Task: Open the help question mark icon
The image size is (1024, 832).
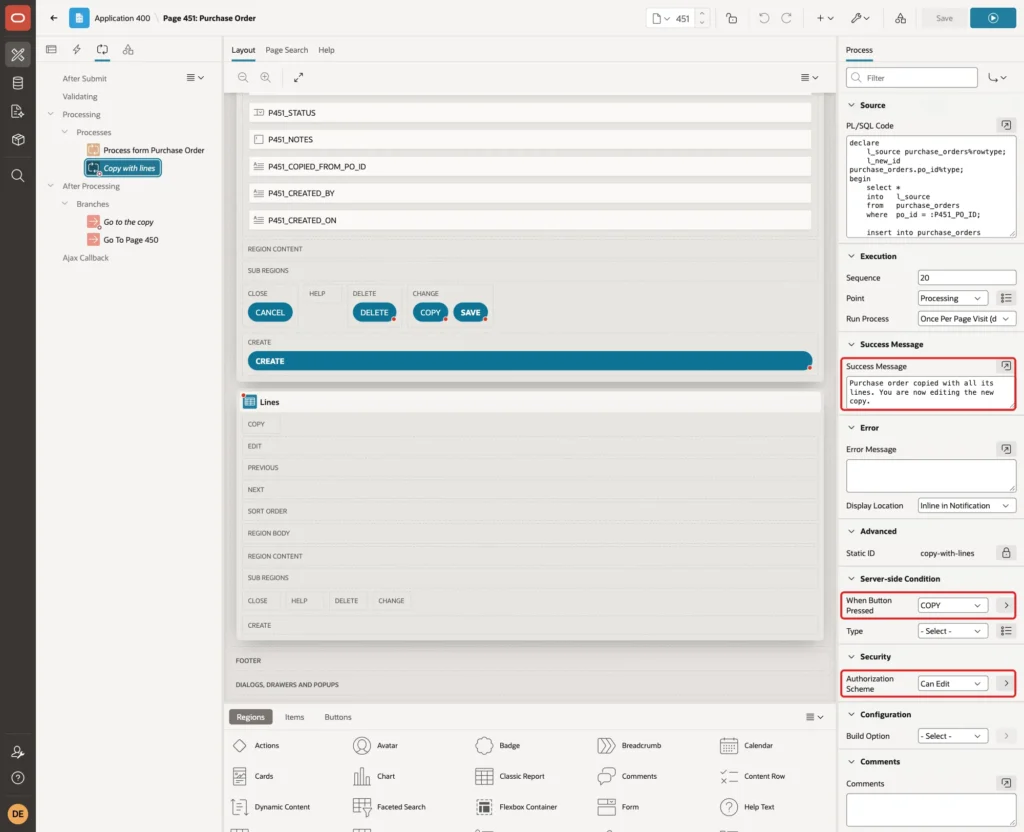Action: (18, 778)
